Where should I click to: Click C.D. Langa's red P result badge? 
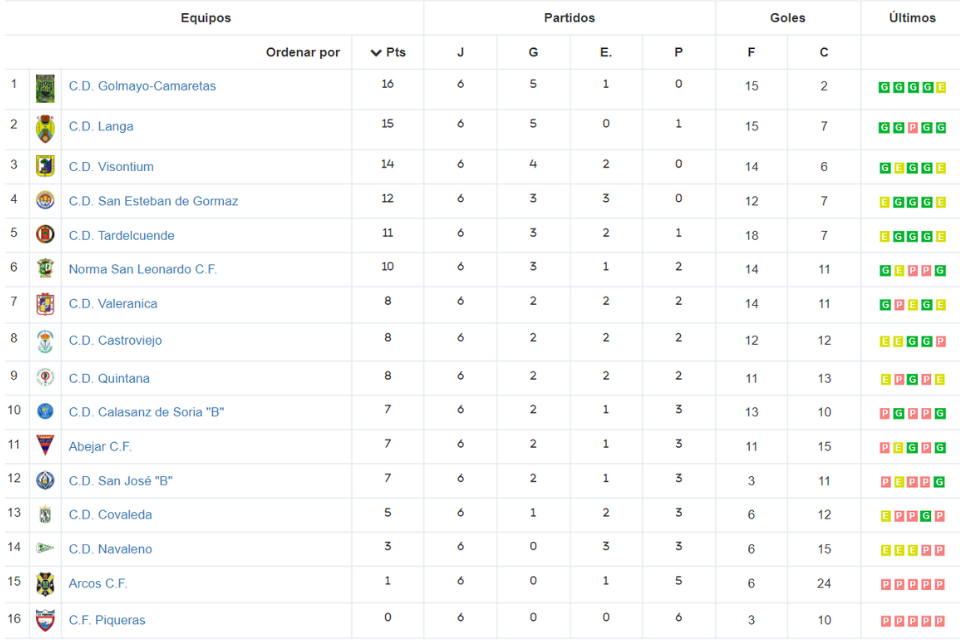(913, 128)
